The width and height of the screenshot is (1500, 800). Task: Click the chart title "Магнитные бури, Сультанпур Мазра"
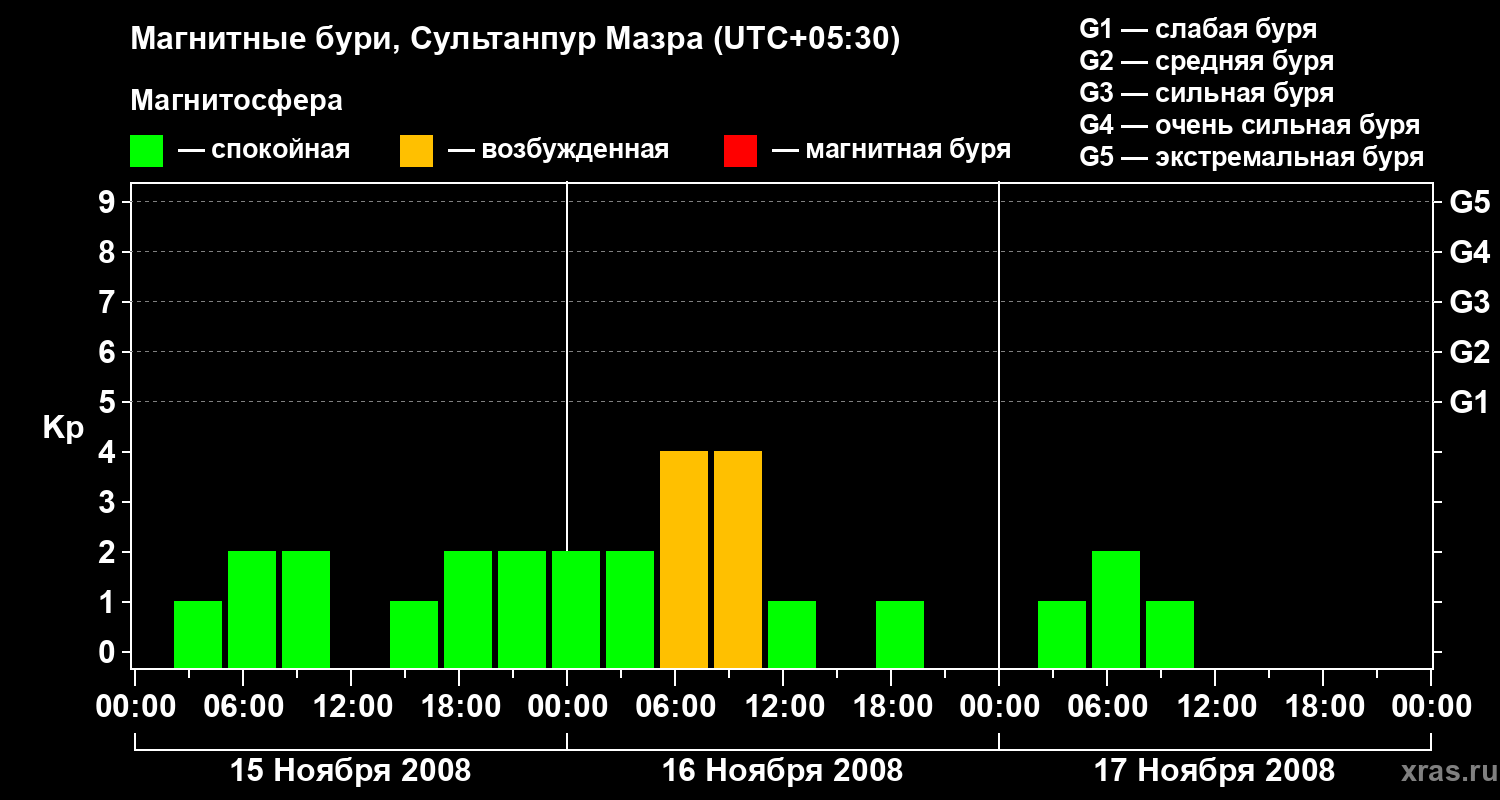tap(515, 39)
